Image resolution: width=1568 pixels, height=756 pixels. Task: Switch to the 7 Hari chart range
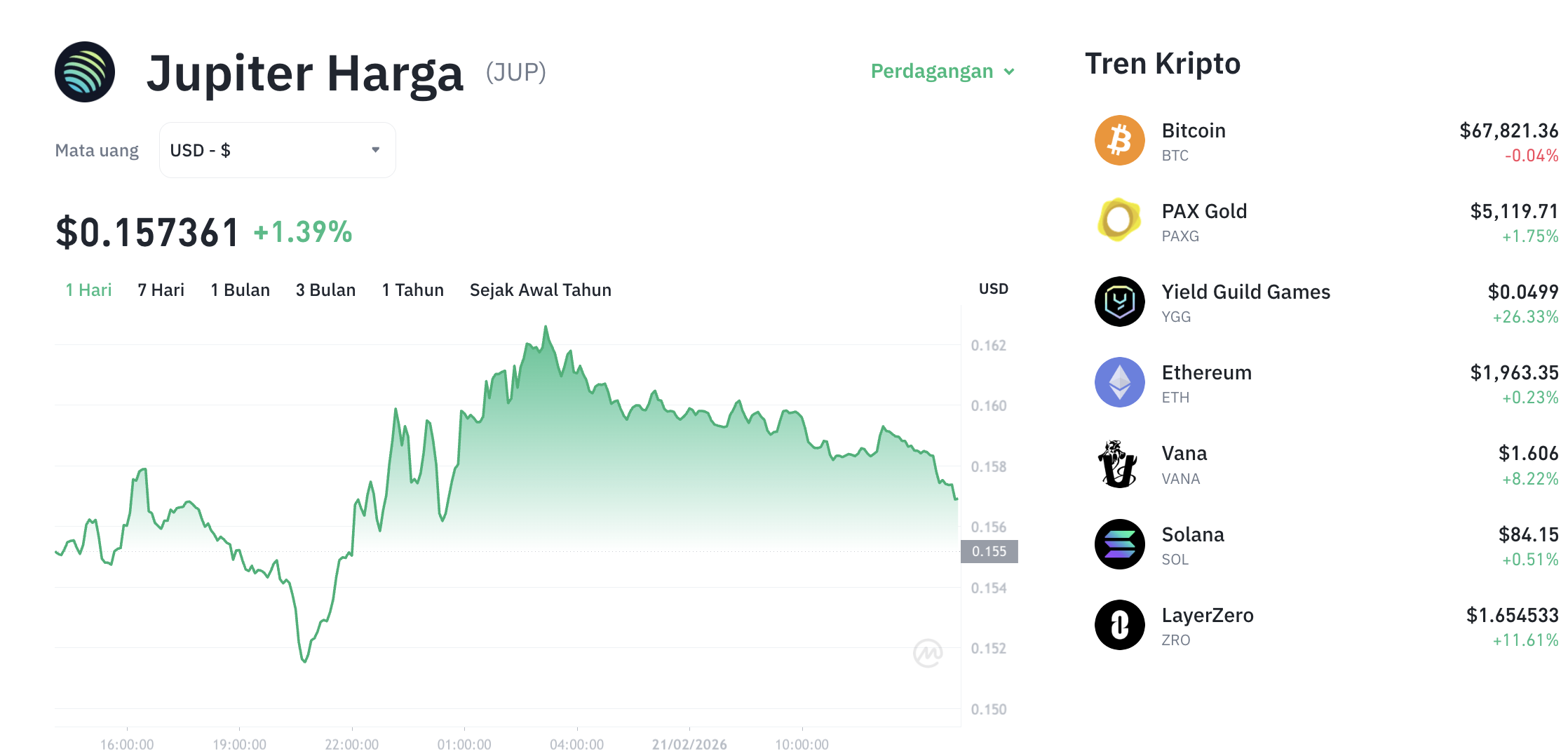[161, 290]
